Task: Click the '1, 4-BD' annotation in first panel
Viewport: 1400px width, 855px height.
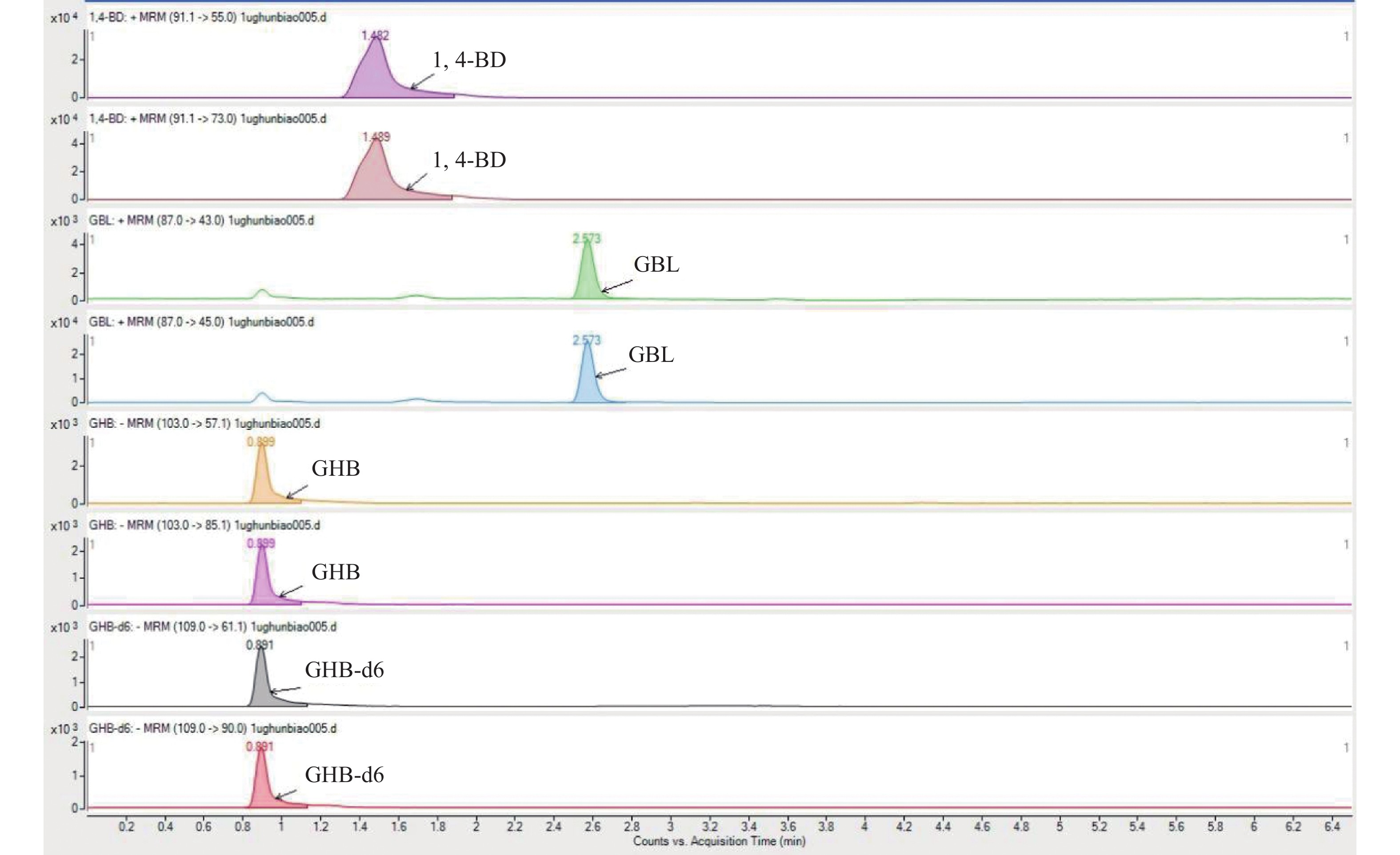Action: 469,60
